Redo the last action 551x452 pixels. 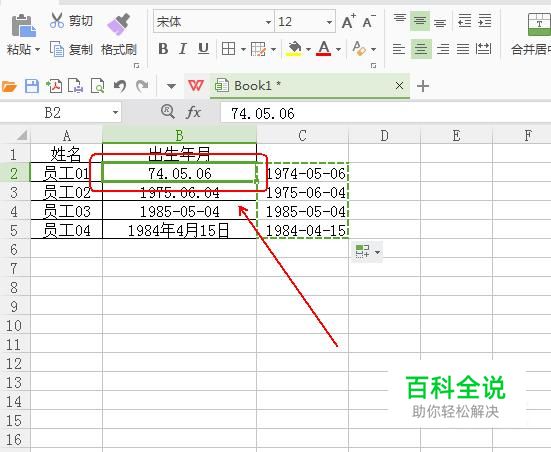pos(142,86)
